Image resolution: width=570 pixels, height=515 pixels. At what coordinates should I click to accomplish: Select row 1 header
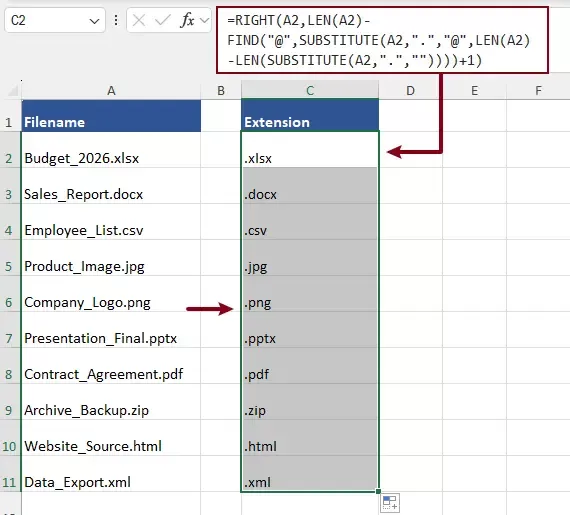(10, 116)
